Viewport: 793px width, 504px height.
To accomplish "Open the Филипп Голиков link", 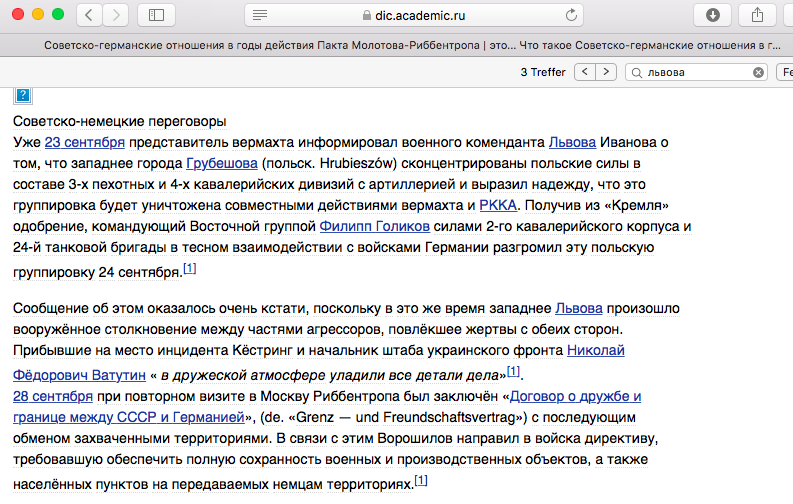I will 375,226.
